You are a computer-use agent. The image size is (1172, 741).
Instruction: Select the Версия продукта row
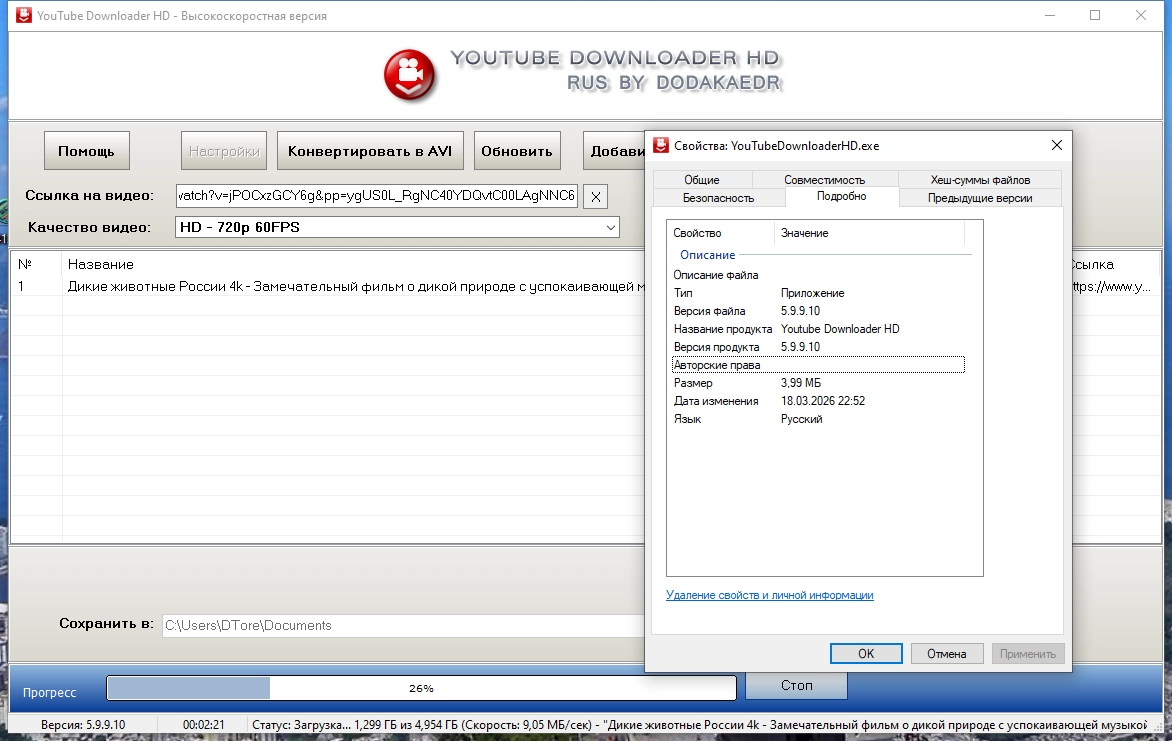[818, 347]
